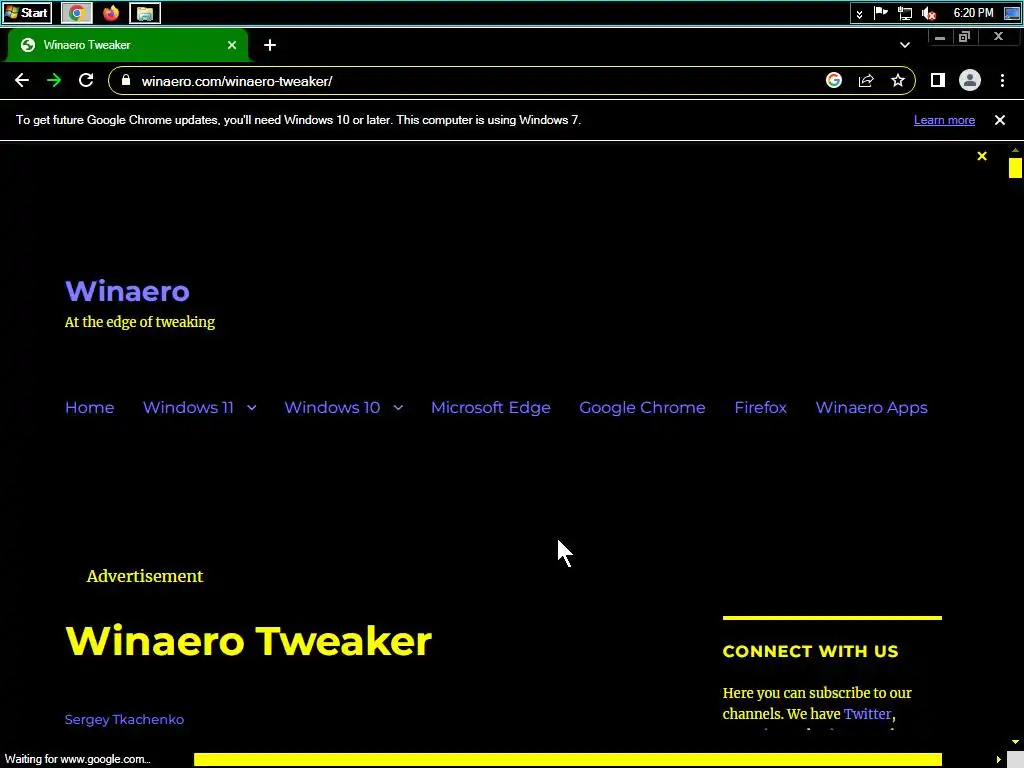Viewport: 1024px width, 768px height.
Task: Click the CONNECT WITH US heading
Action: coord(810,651)
